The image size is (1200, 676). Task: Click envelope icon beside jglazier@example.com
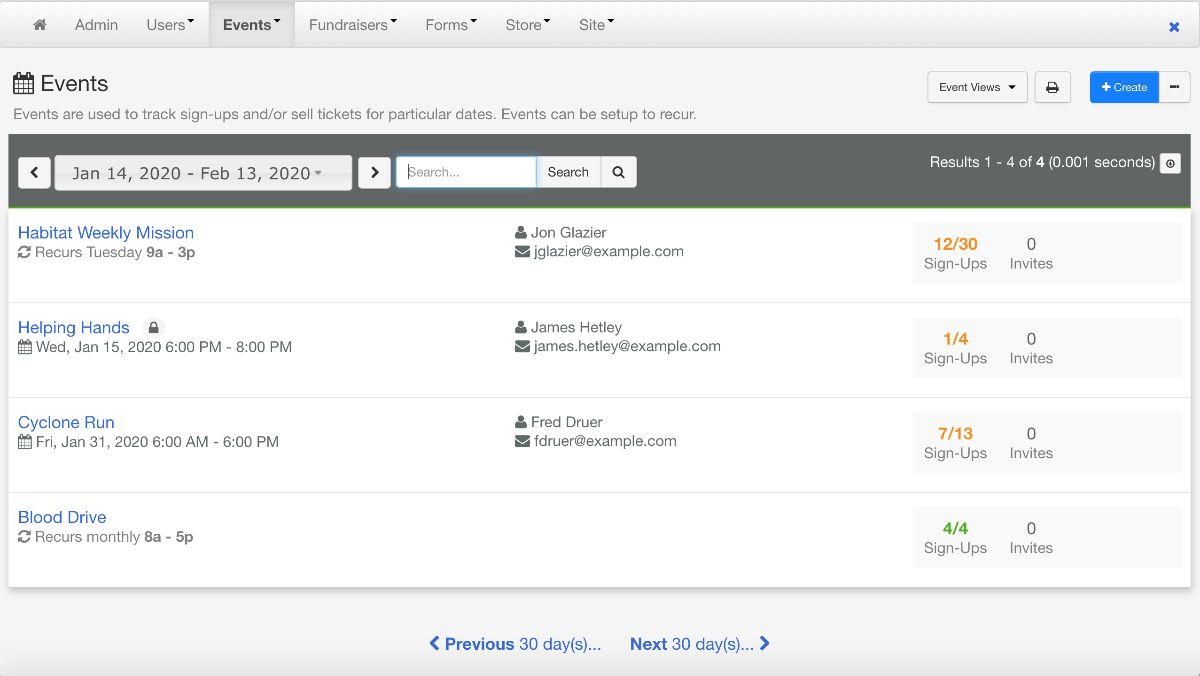(x=522, y=252)
